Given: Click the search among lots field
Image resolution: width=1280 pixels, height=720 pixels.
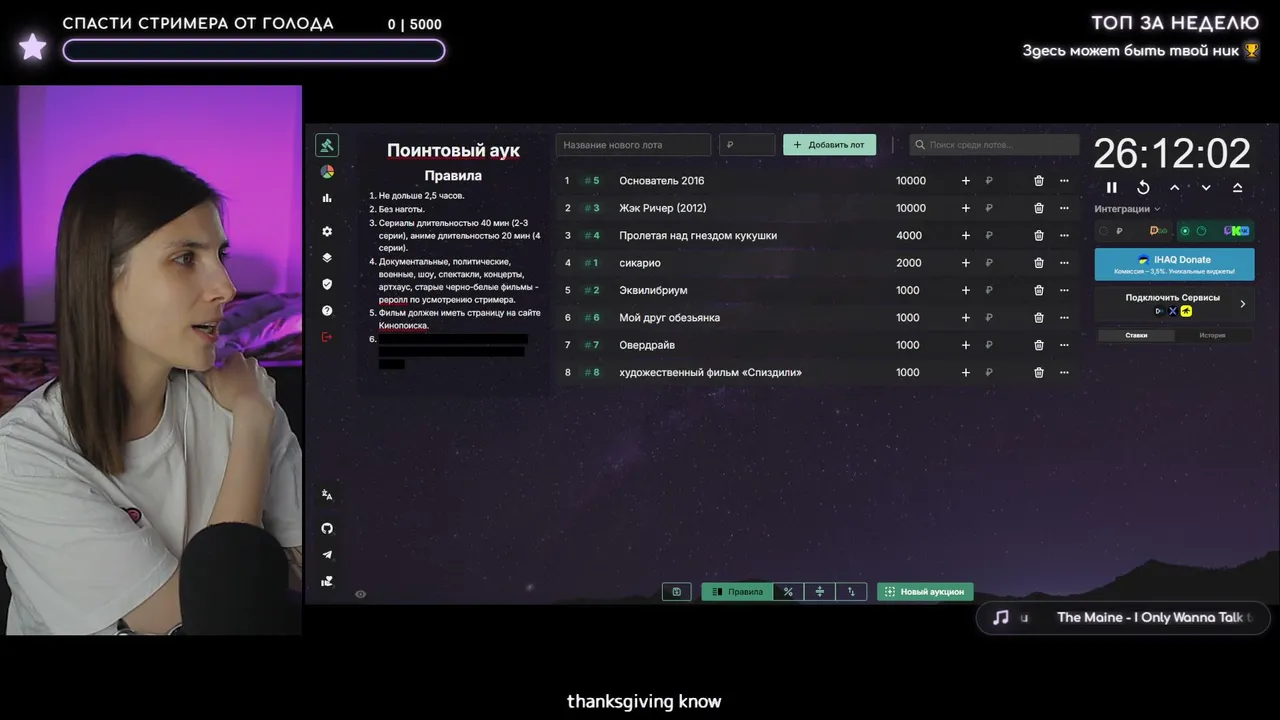Looking at the screenshot, I should pos(994,145).
